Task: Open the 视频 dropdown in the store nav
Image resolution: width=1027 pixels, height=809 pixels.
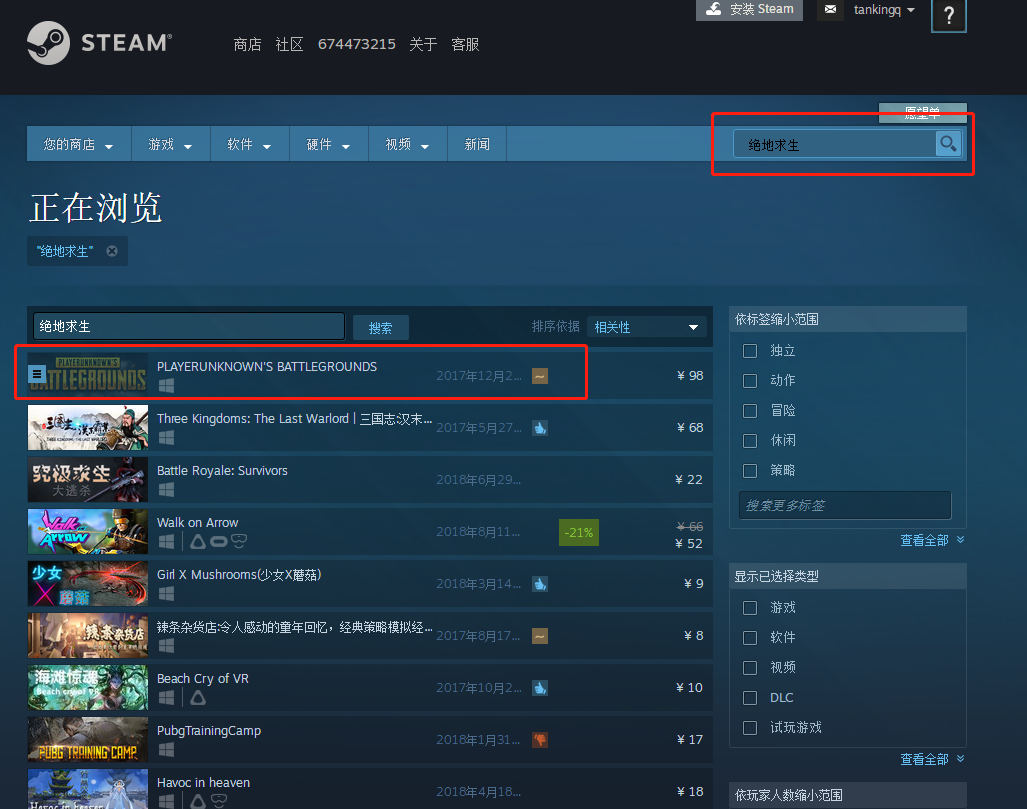Action: tap(407, 144)
